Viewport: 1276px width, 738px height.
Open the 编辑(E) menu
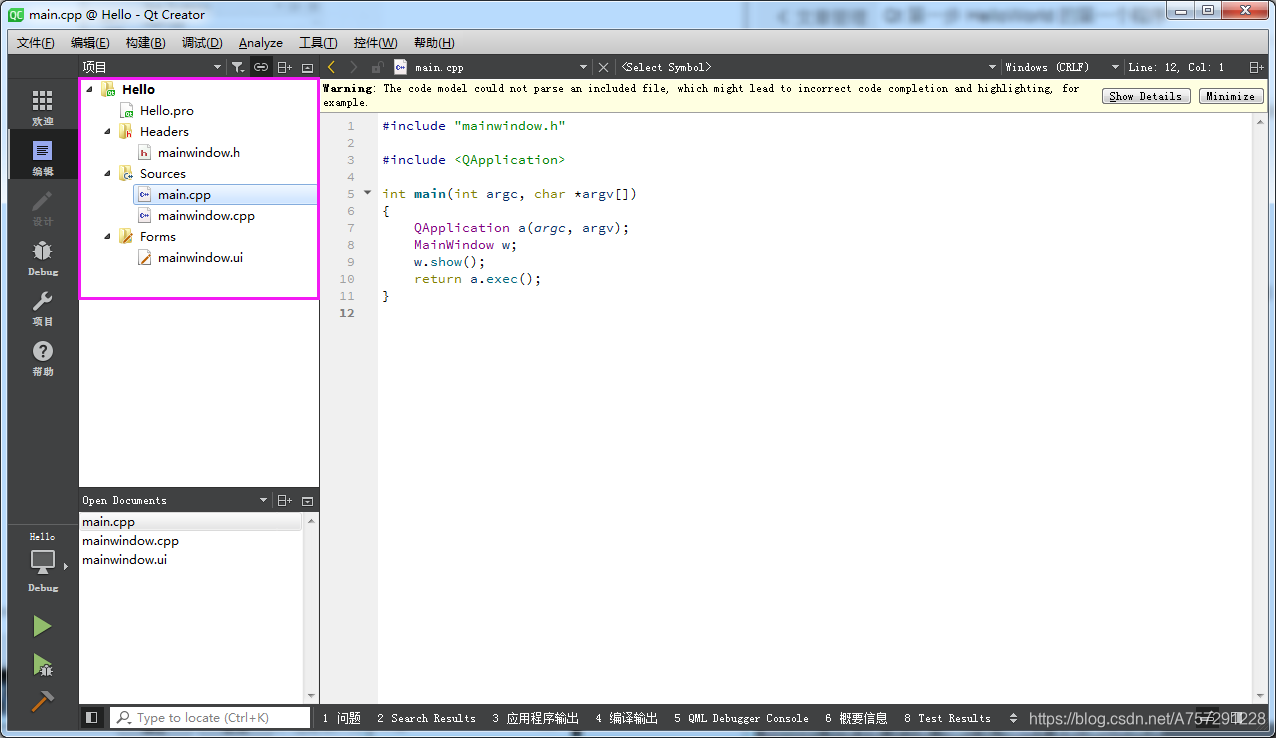click(90, 43)
